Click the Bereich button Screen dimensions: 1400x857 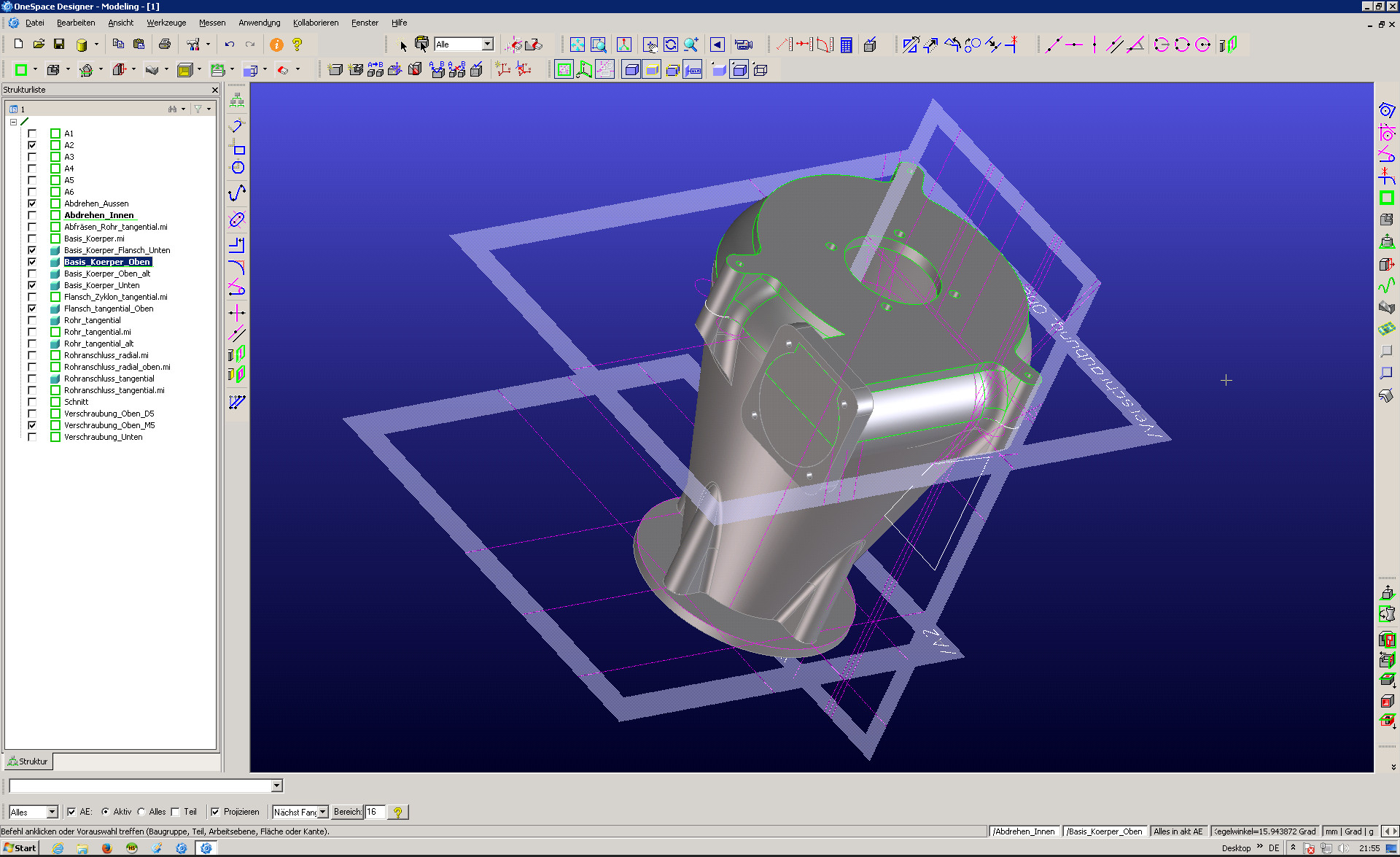pyautogui.click(x=347, y=812)
